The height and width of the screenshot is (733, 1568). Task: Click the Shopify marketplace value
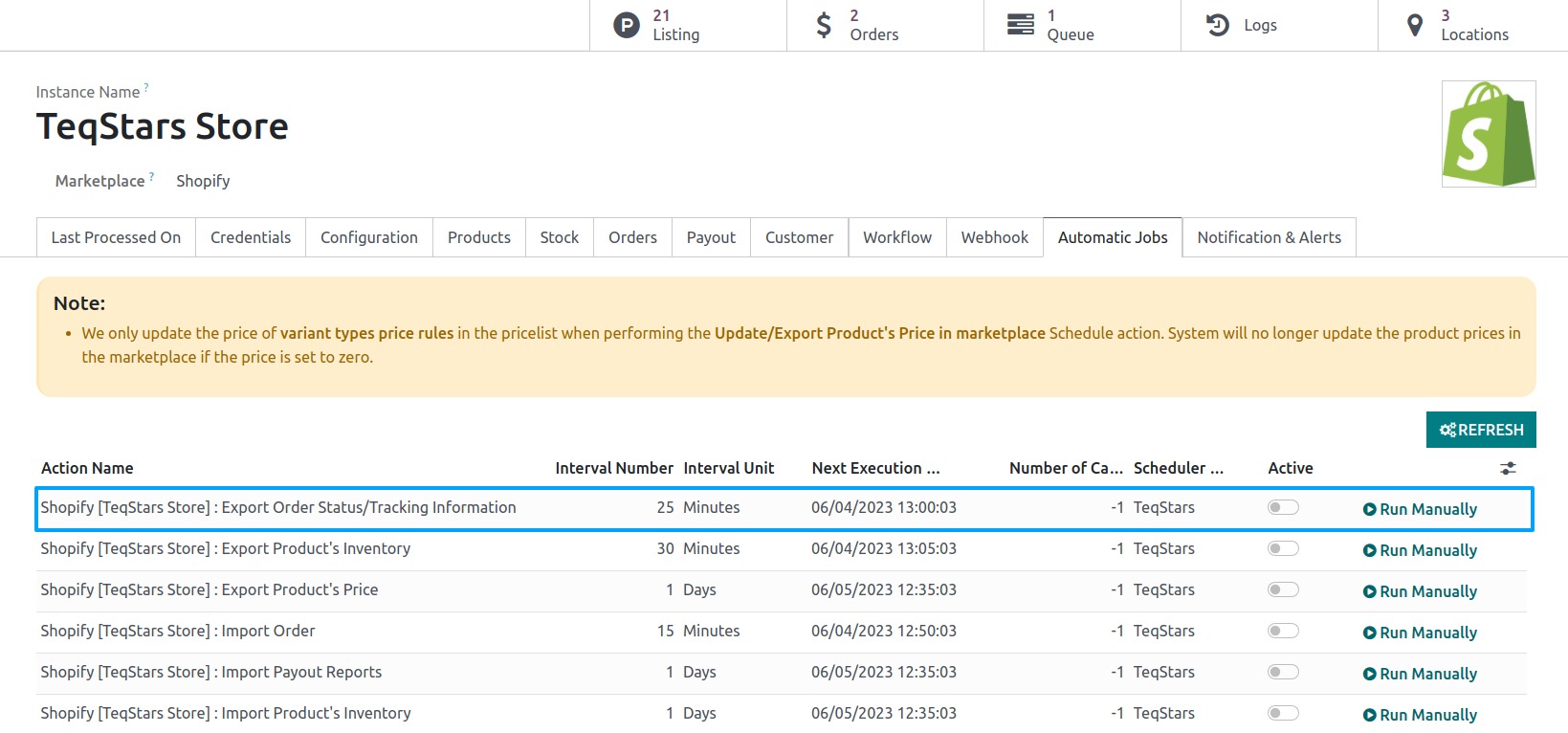point(203,181)
